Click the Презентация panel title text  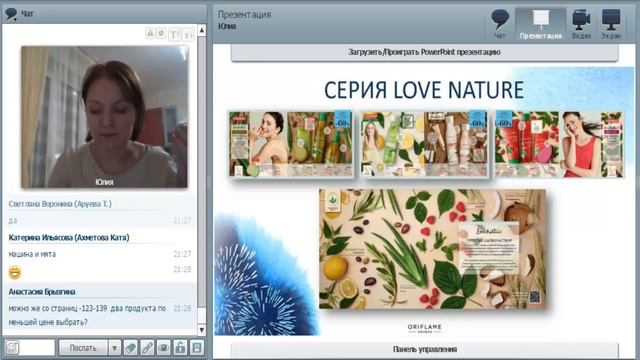pos(244,15)
